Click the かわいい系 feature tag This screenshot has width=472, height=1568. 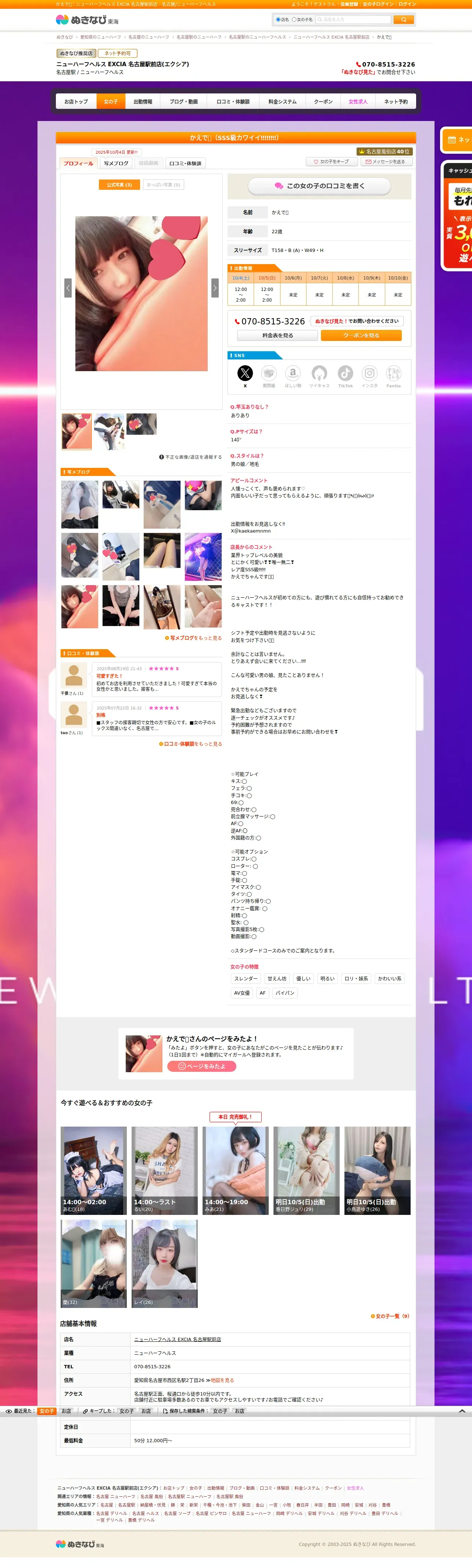point(390,979)
